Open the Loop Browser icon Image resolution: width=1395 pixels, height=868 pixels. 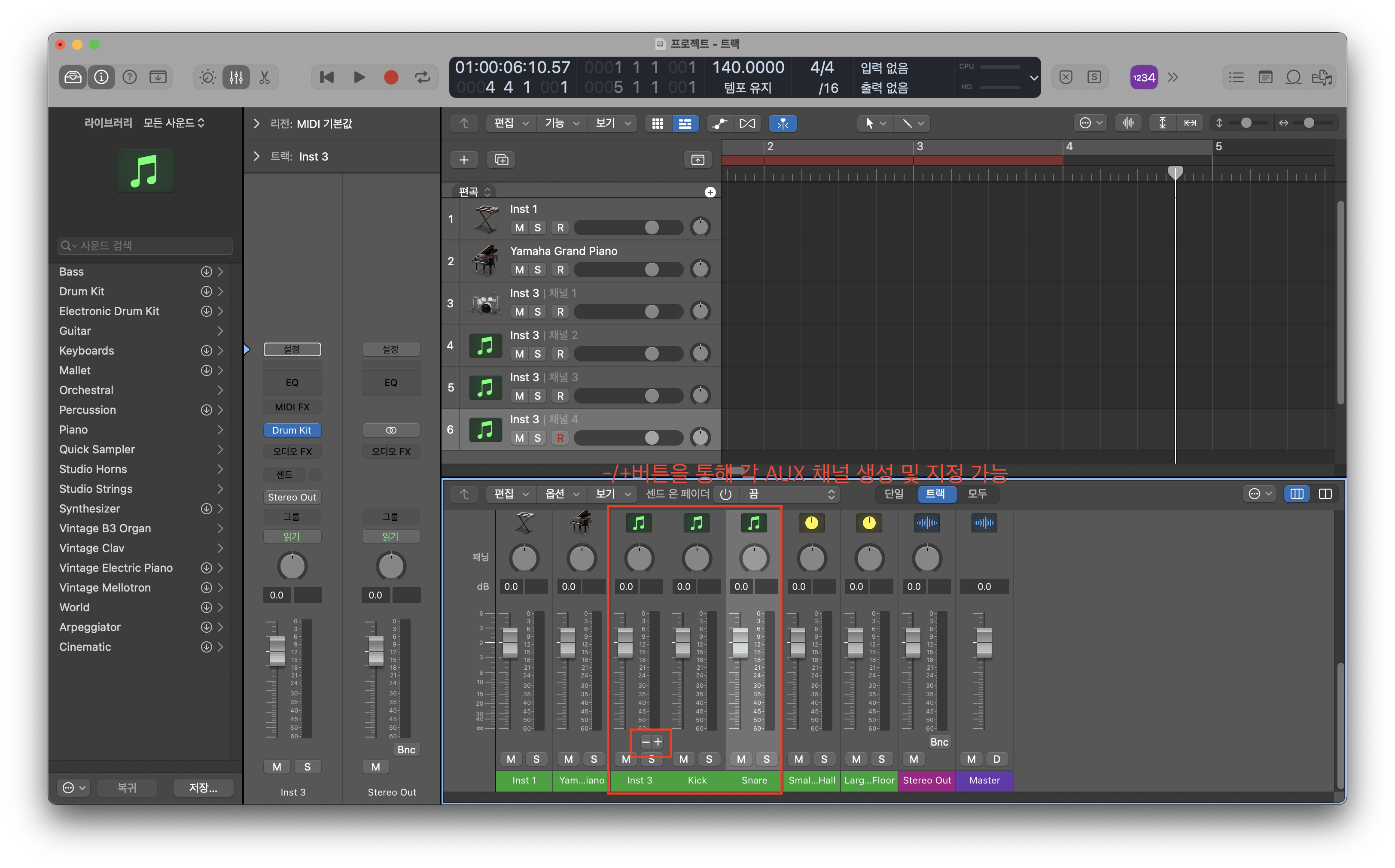coord(1293,78)
